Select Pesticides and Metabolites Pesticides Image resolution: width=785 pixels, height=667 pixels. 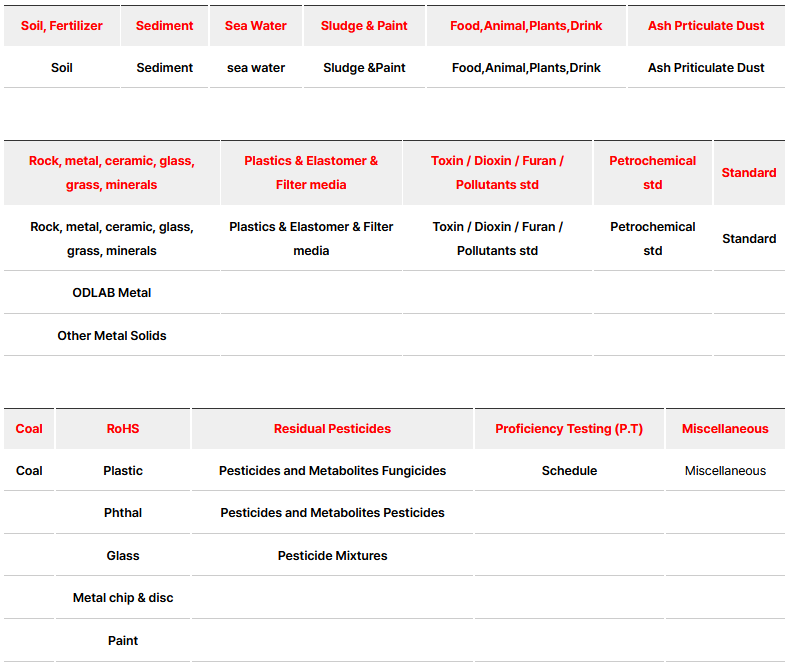pos(332,513)
